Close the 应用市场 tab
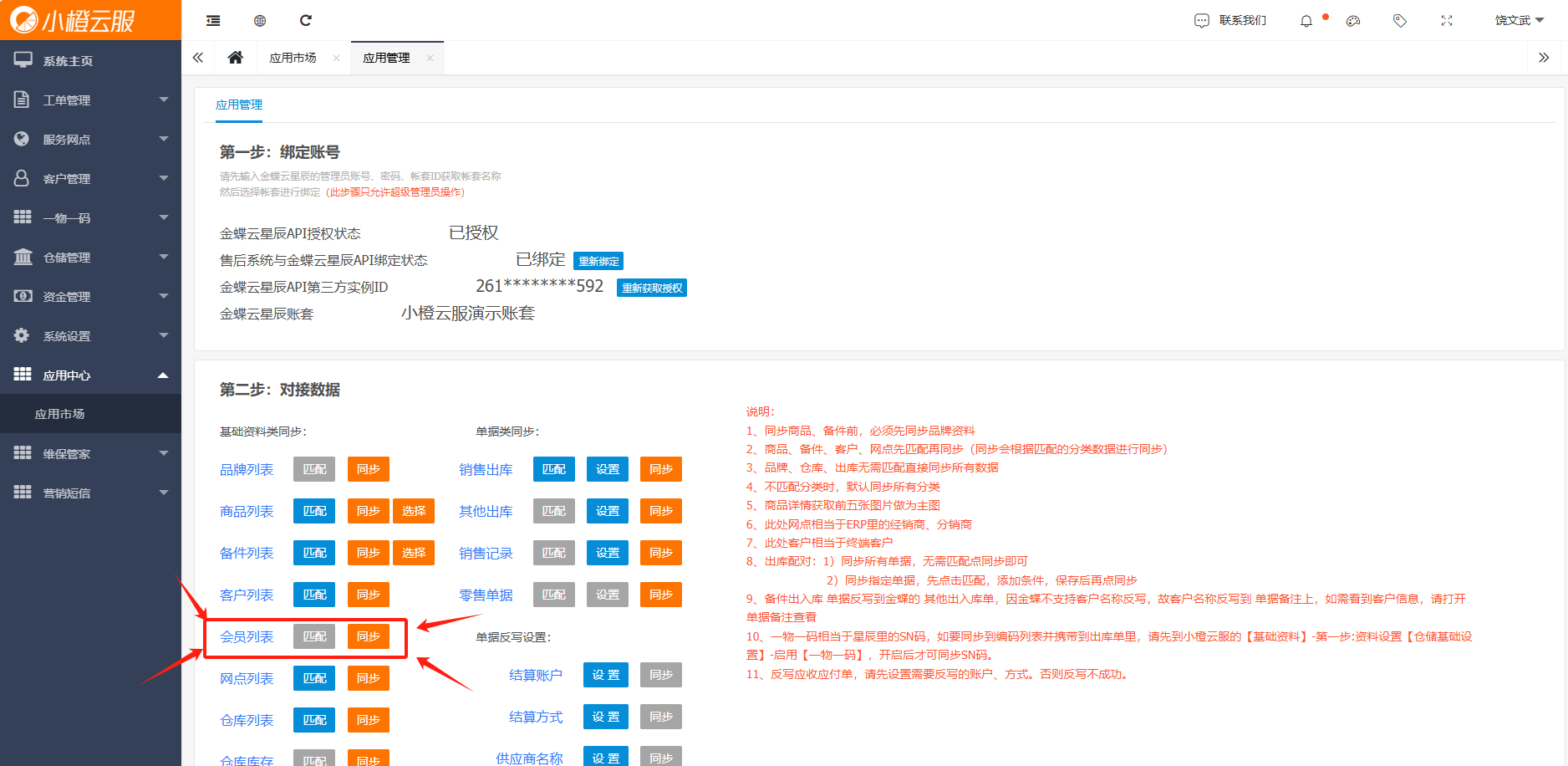Viewport: 1568px width, 766px height. click(336, 58)
